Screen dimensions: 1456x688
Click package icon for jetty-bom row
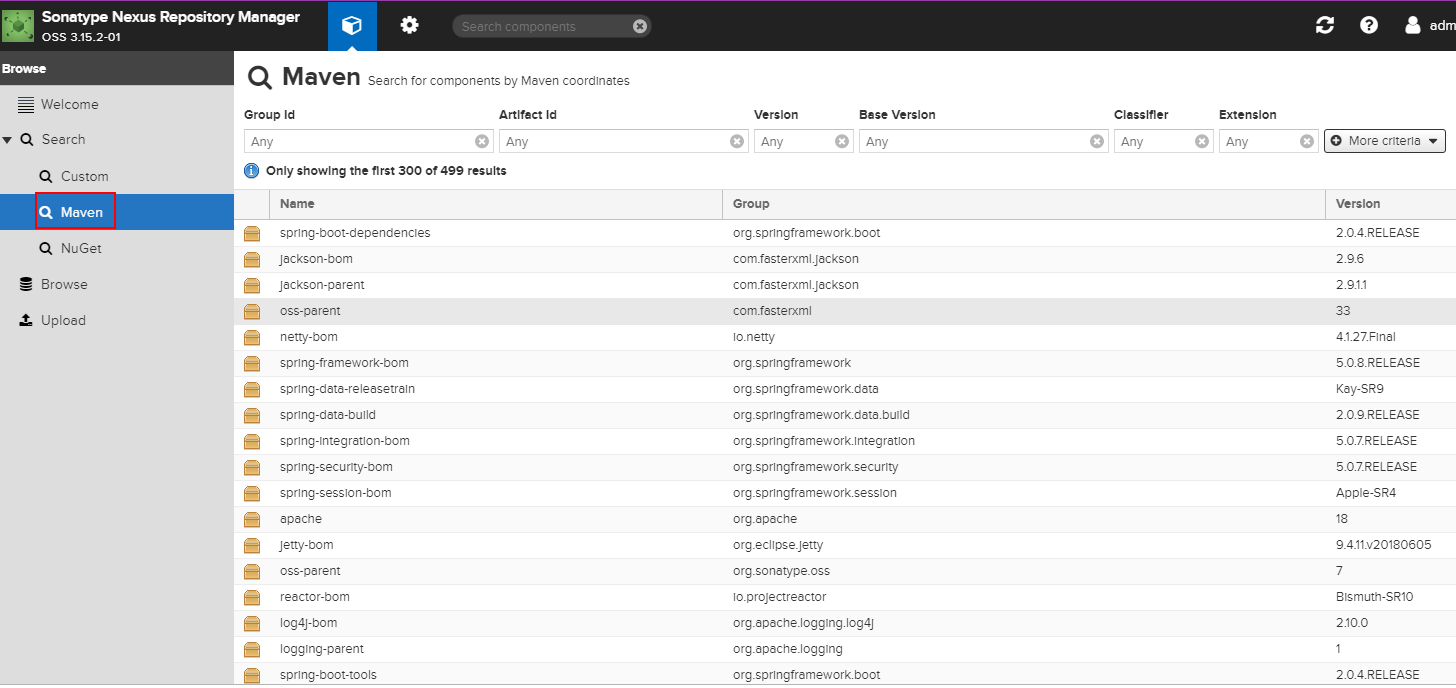click(x=252, y=545)
